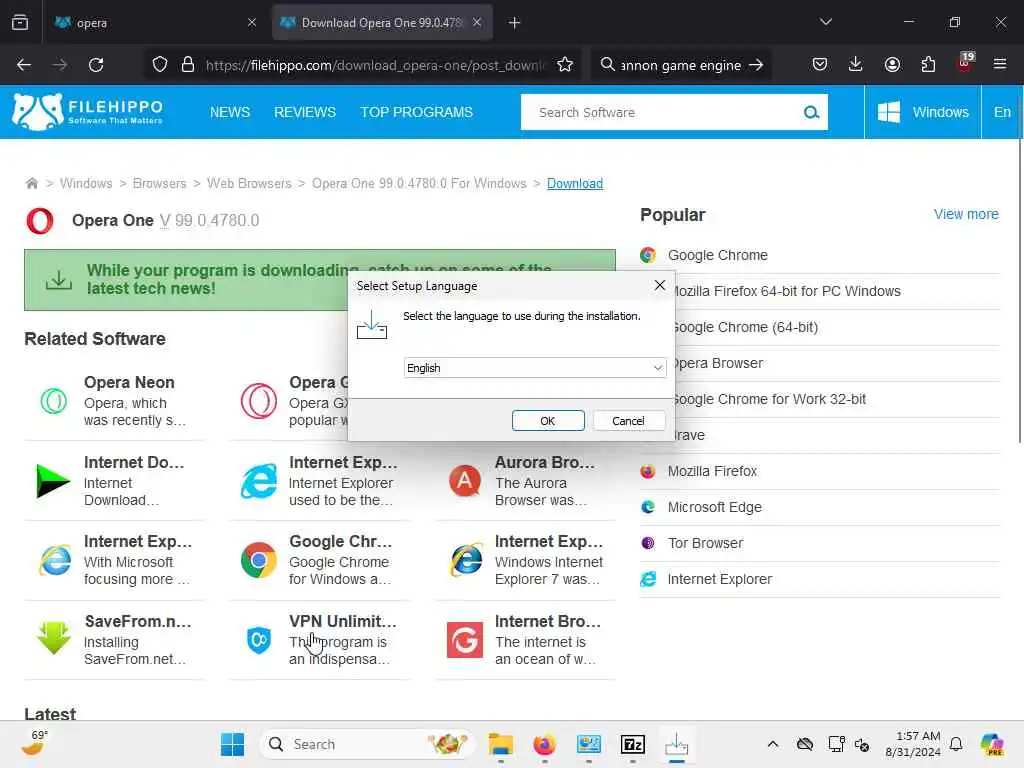Viewport: 1024px width, 768px height.
Task: Open the notifications bell icon
Action: (x=956, y=744)
